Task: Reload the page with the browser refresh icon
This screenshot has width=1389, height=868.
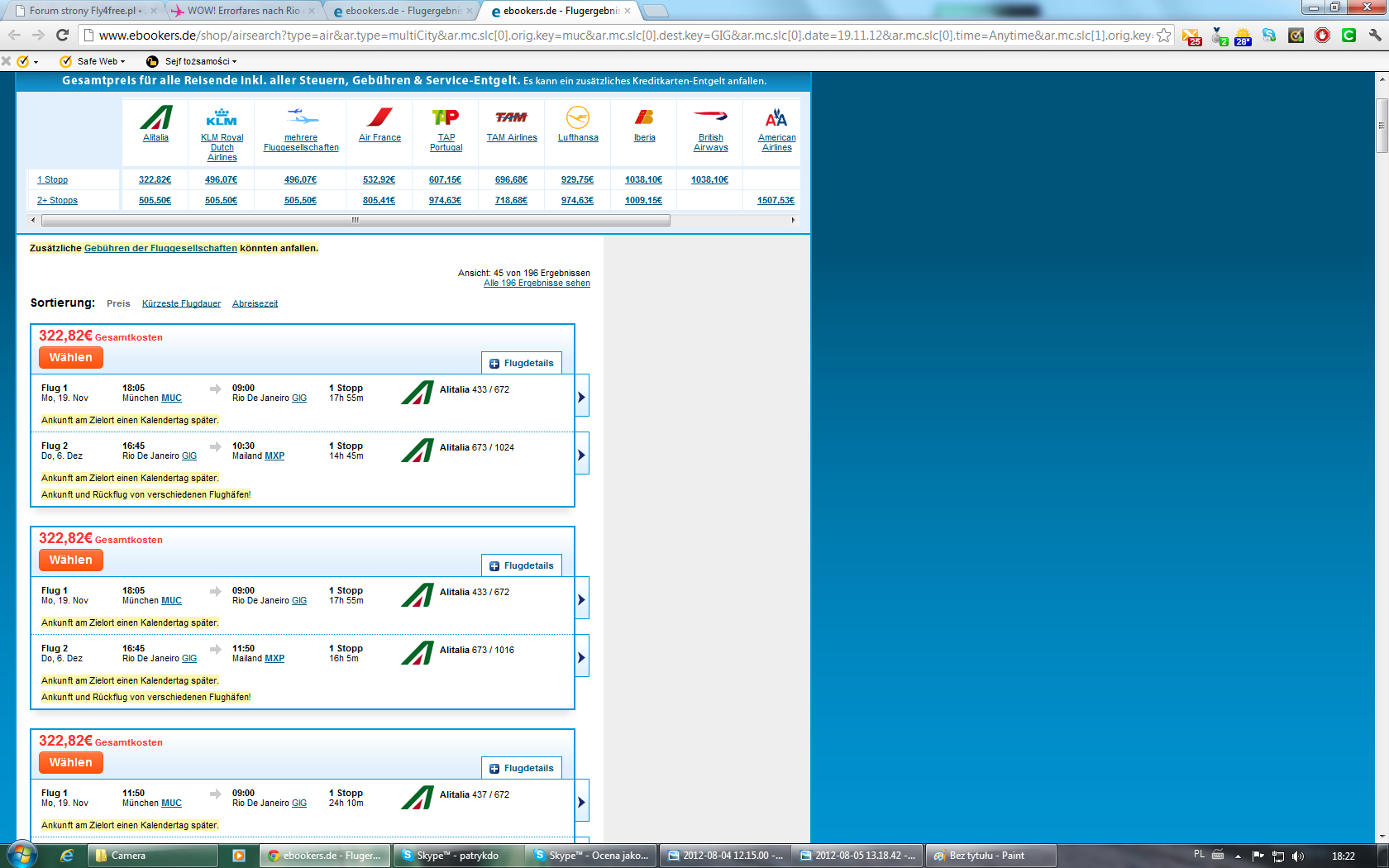Action: [x=62, y=35]
